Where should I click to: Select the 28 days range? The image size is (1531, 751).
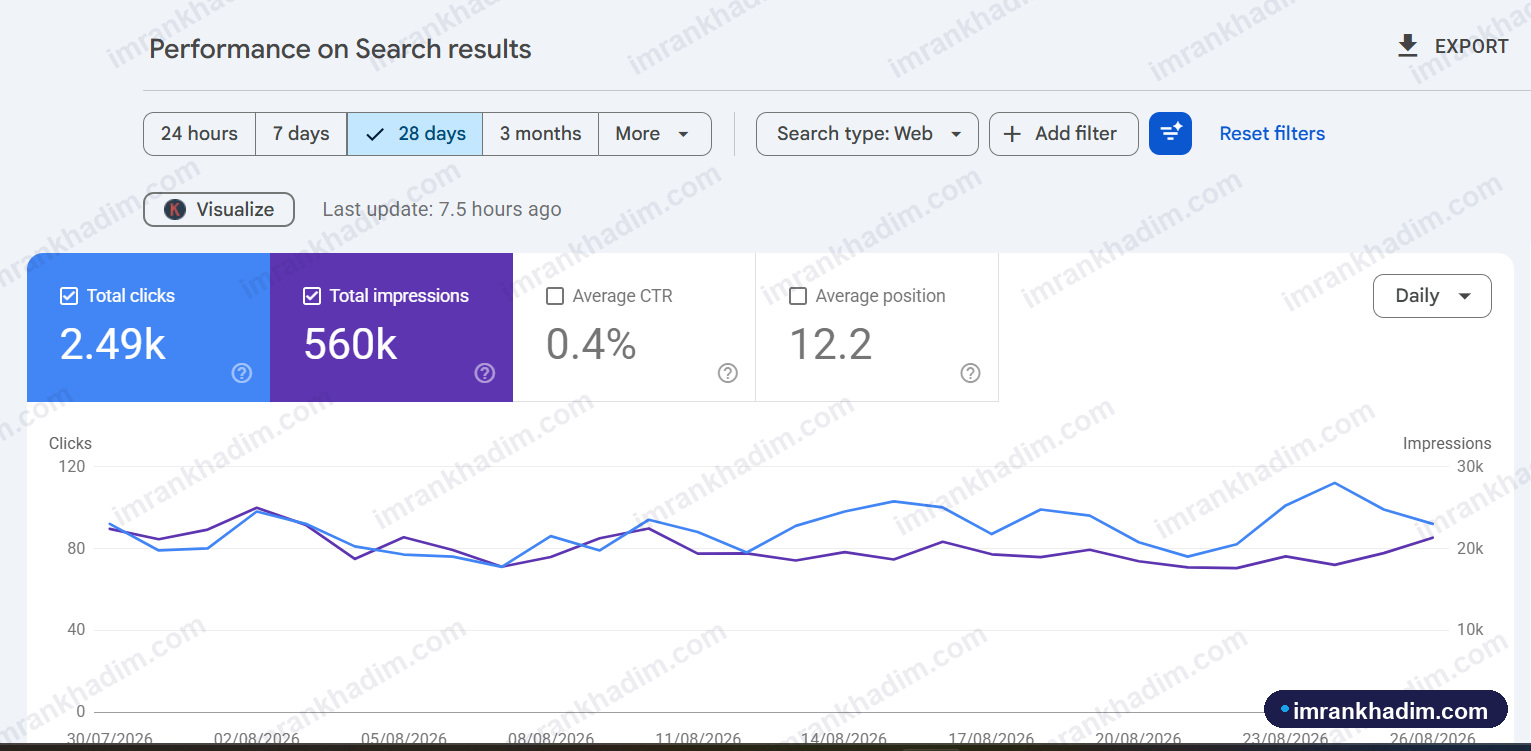point(415,134)
